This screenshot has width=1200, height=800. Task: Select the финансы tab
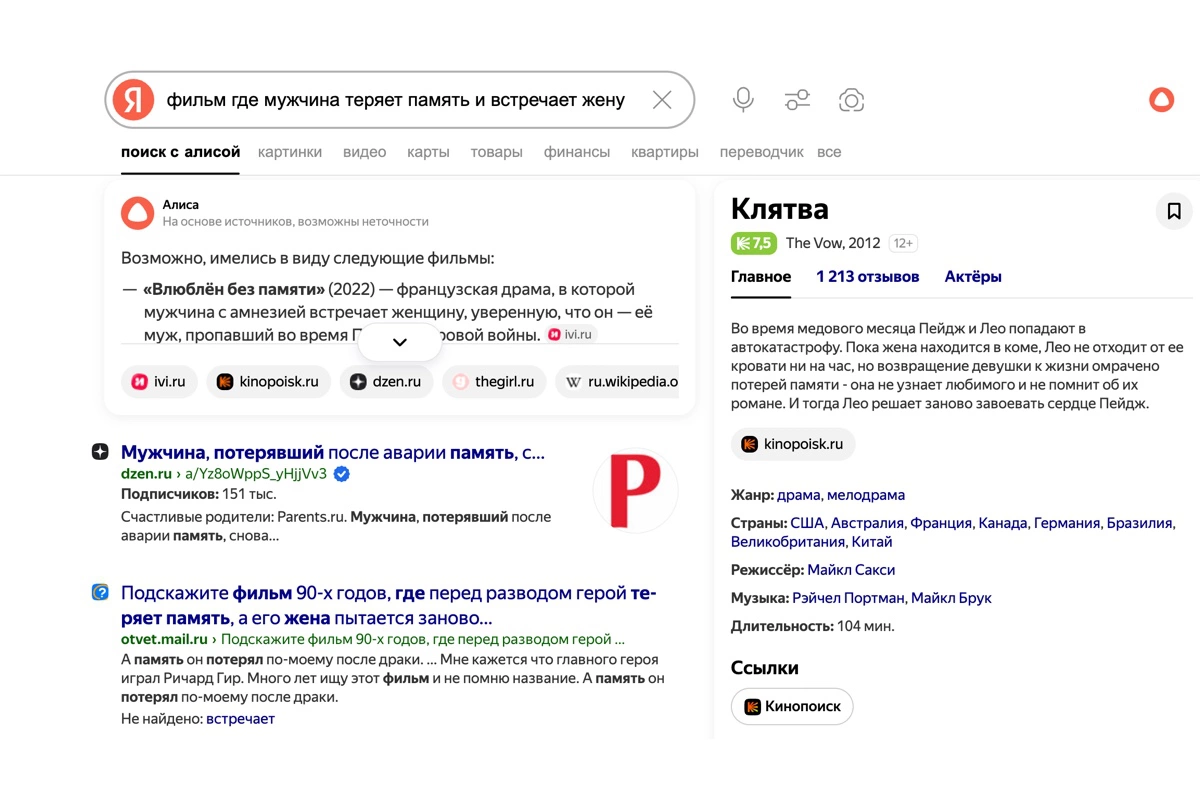click(577, 152)
